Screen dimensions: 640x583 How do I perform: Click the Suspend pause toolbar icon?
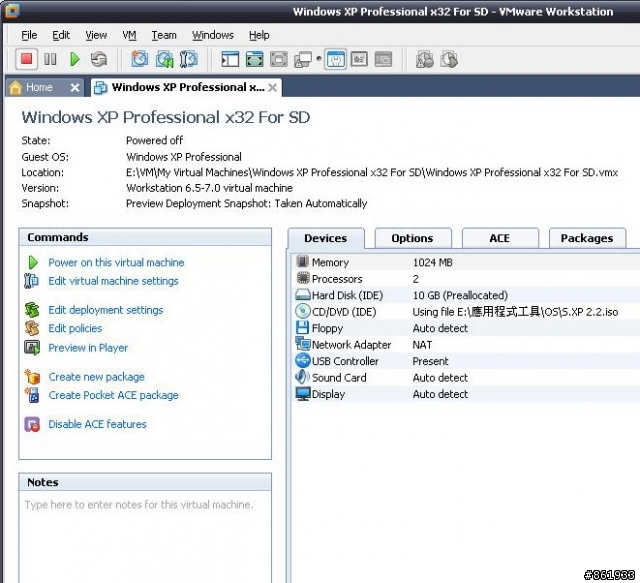coord(51,59)
